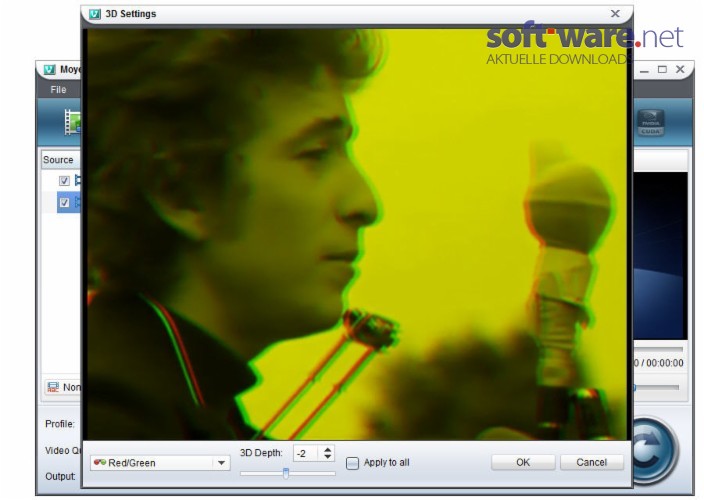This screenshot has height=500, width=704.
Task: Click the 3D Depth slider handle
Action: pos(286,473)
